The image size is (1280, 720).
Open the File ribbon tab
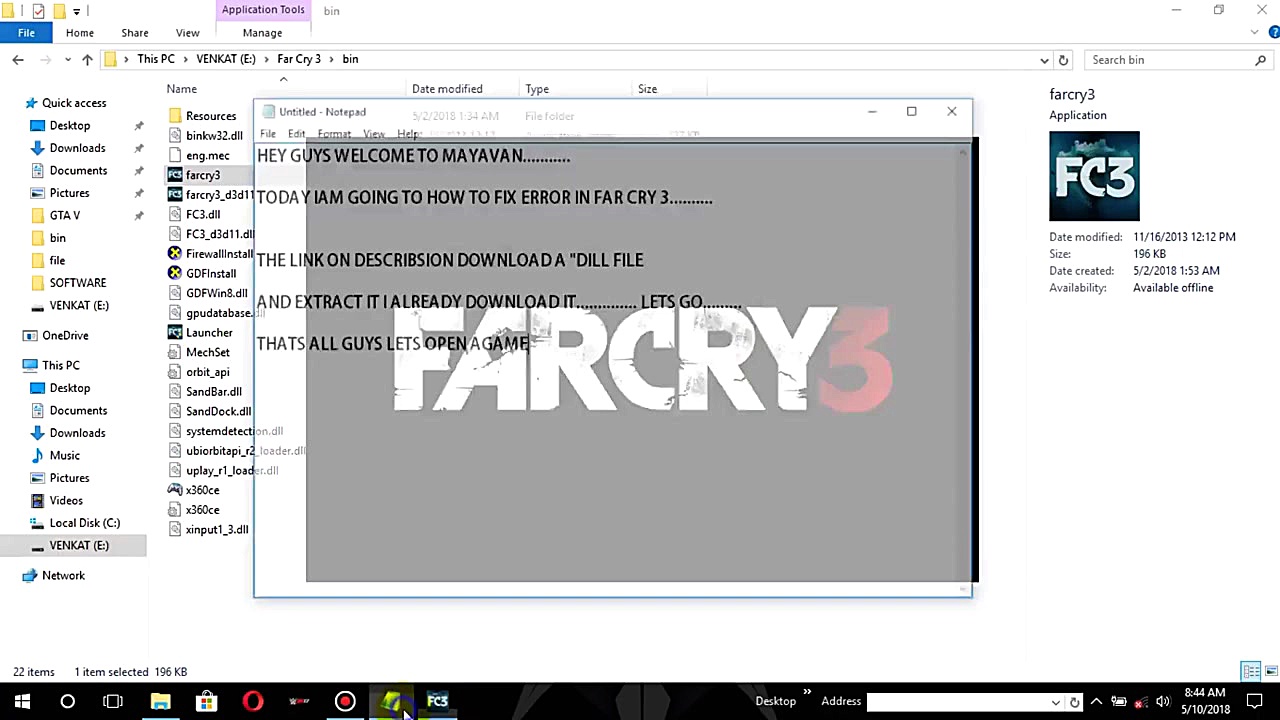click(26, 33)
